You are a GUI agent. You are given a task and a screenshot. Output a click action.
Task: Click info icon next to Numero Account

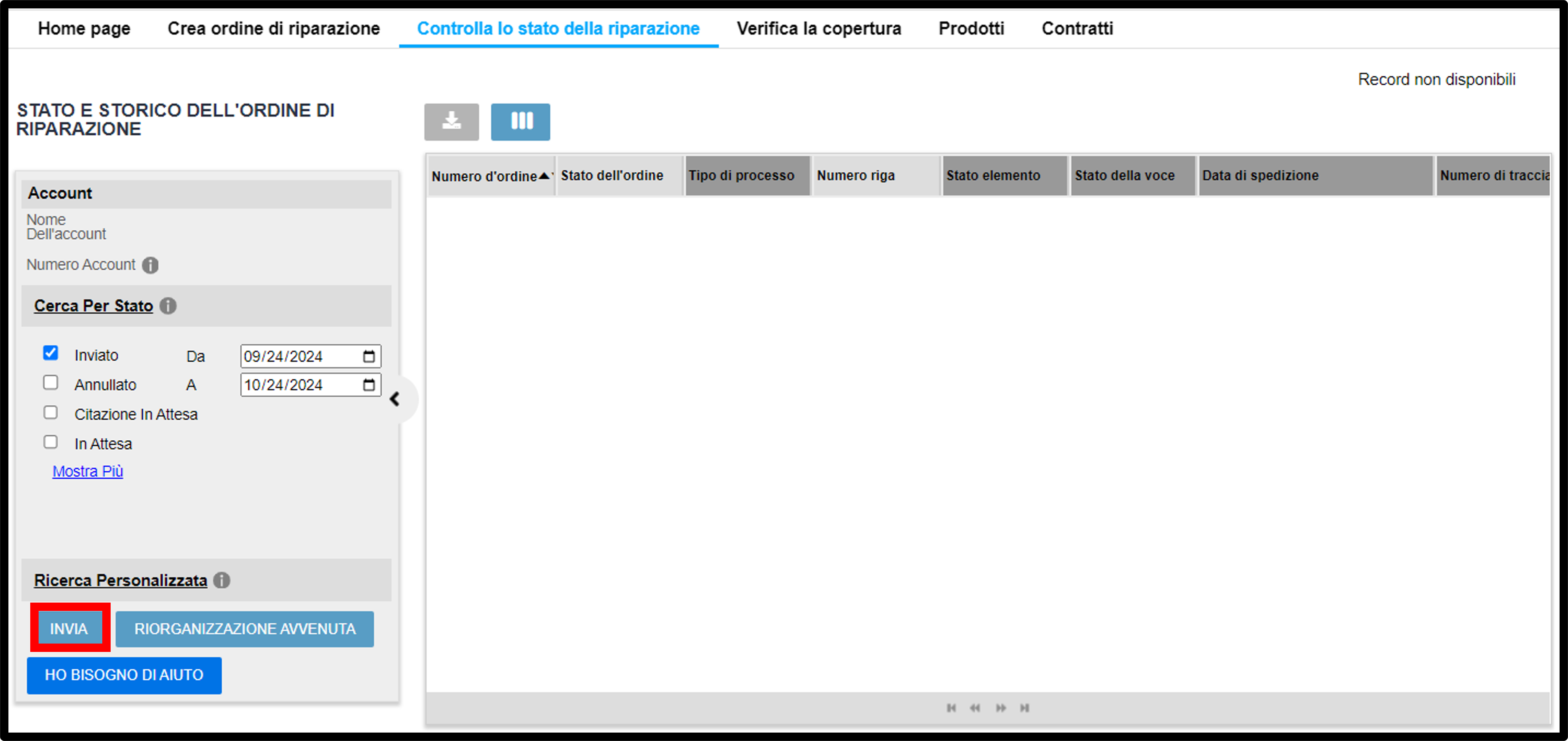pos(150,265)
